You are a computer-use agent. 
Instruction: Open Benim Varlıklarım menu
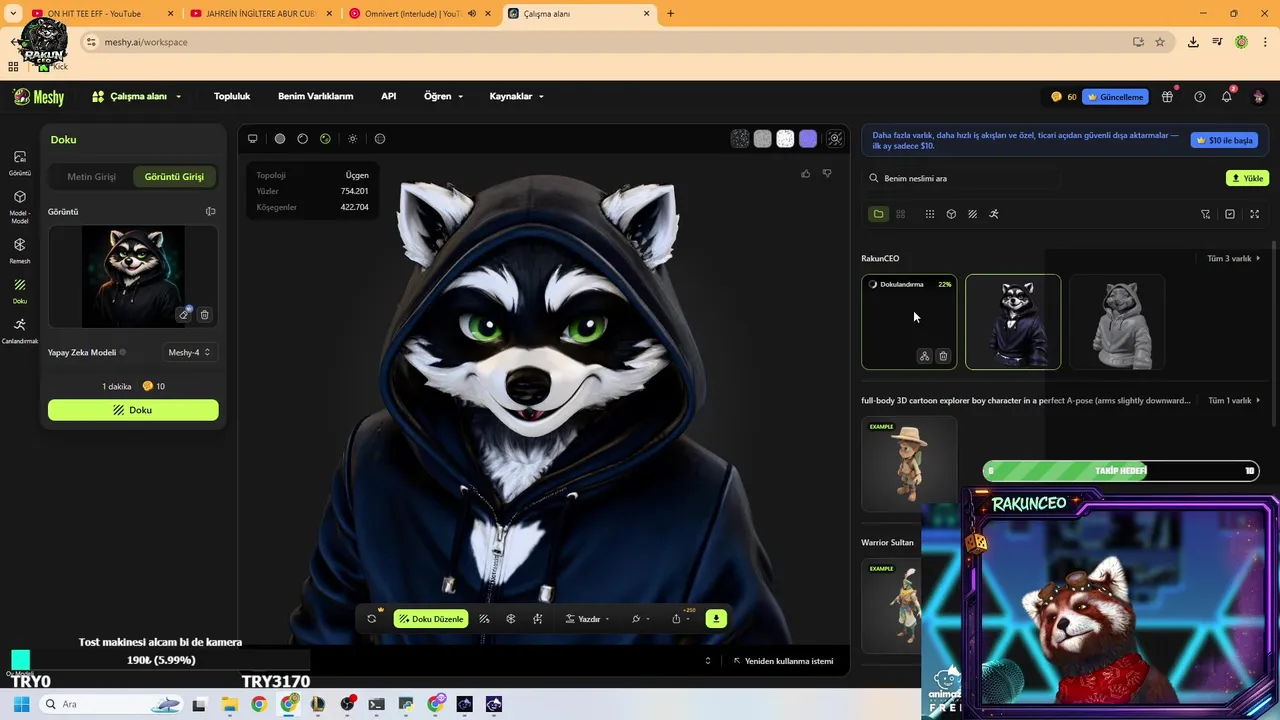[316, 97]
